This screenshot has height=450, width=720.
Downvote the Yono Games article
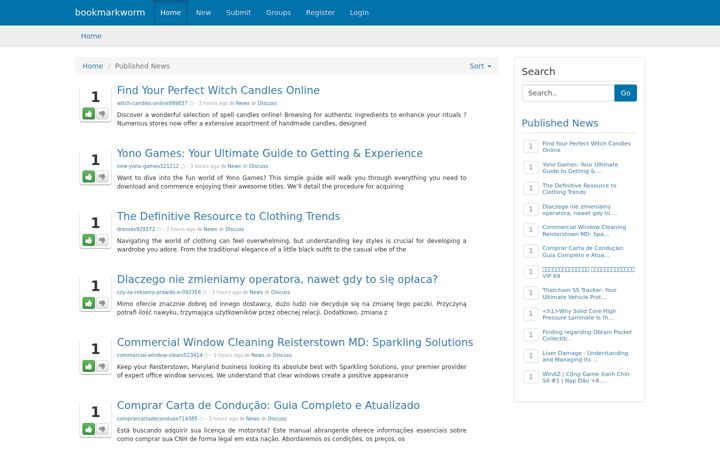[x=102, y=176]
